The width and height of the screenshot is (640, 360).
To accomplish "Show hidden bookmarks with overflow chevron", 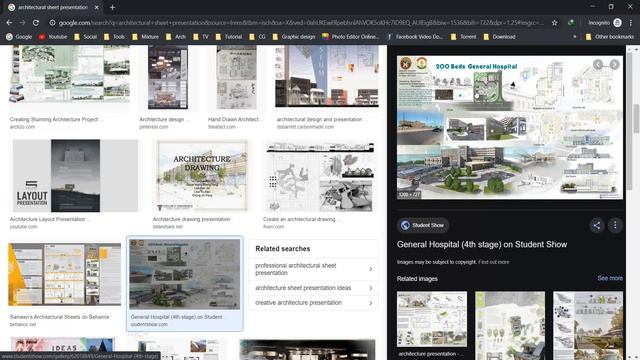I will (x=575, y=37).
